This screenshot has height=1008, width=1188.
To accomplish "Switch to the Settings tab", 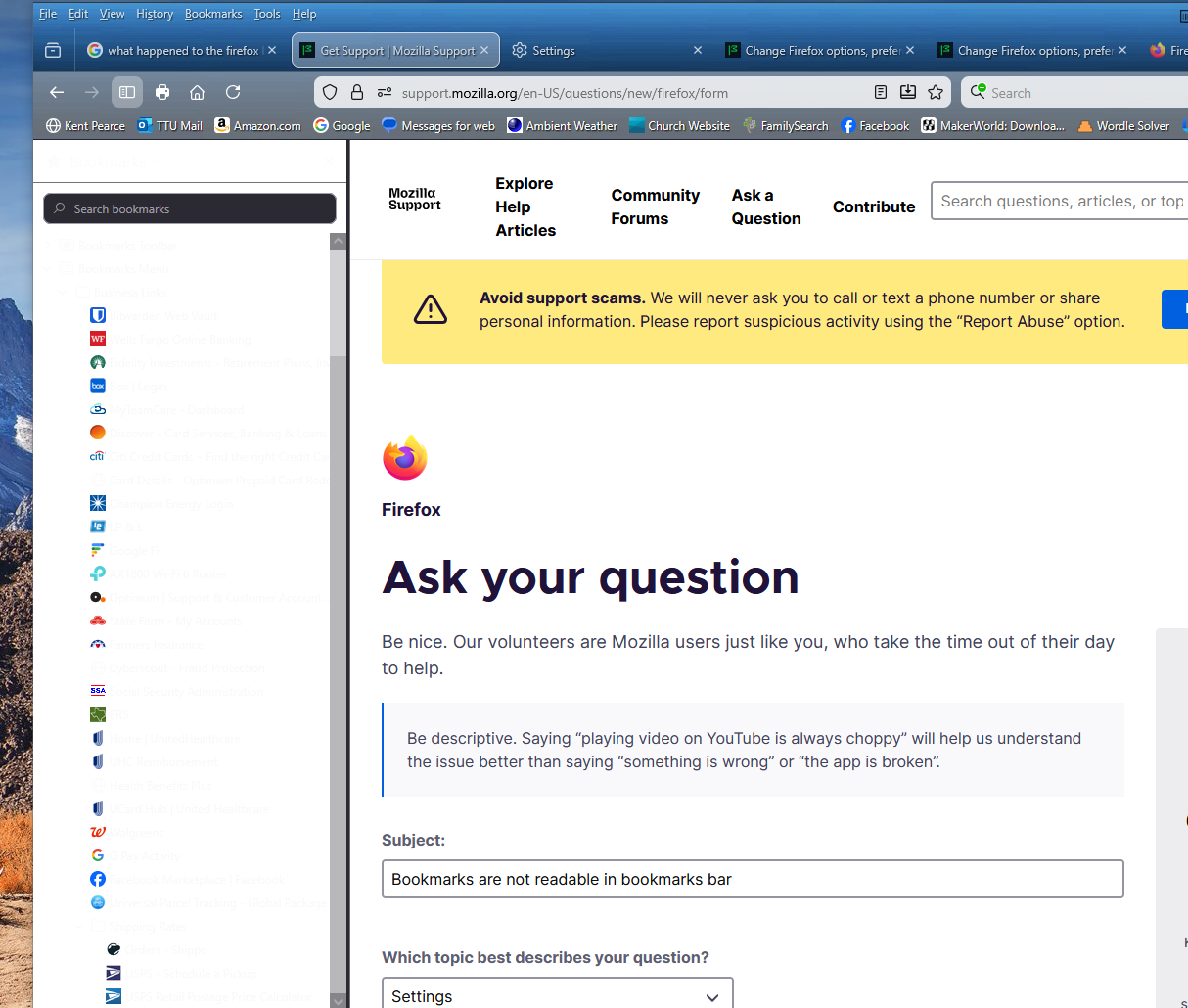I will click(x=607, y=50).
